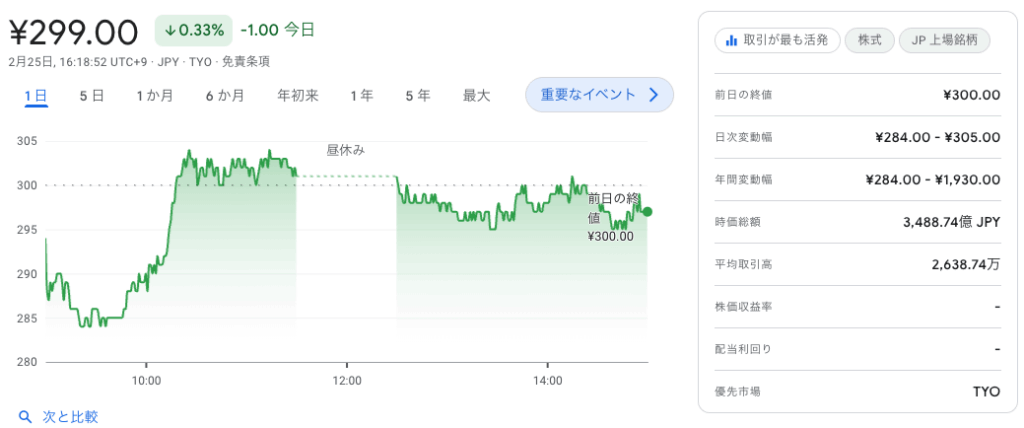Click the 次と比較 compare link
This screenshot has width=1024, height=428.
click(70, 416)
